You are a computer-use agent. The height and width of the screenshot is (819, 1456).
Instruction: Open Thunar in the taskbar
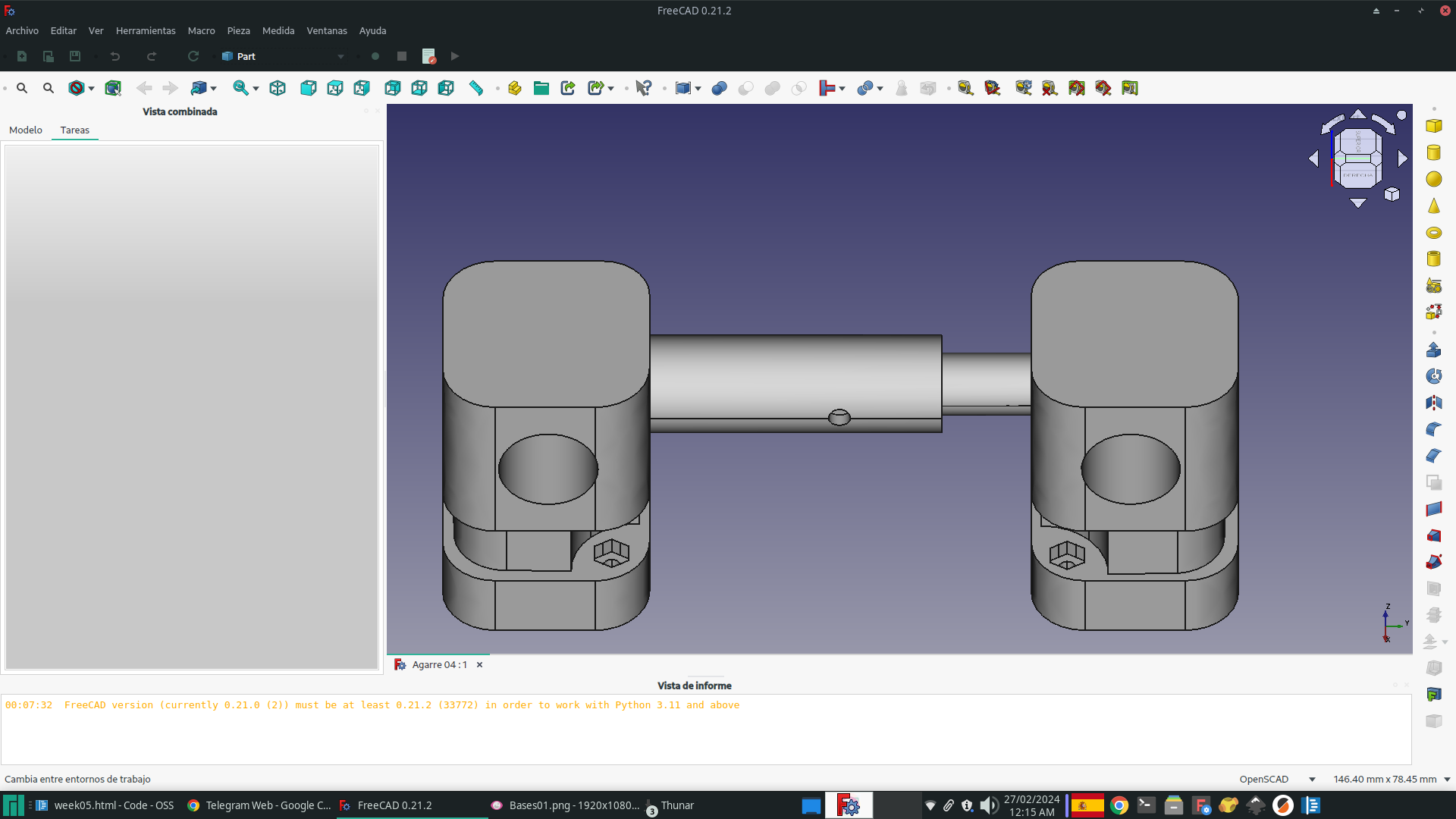pyautogui.click(x=670, y=805)
